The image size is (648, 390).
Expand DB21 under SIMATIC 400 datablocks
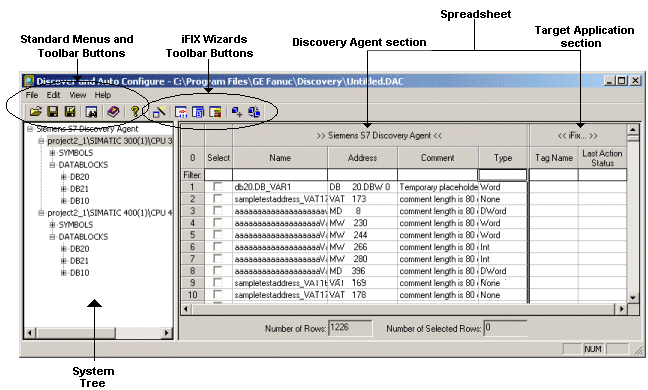(x=63, y=261)
